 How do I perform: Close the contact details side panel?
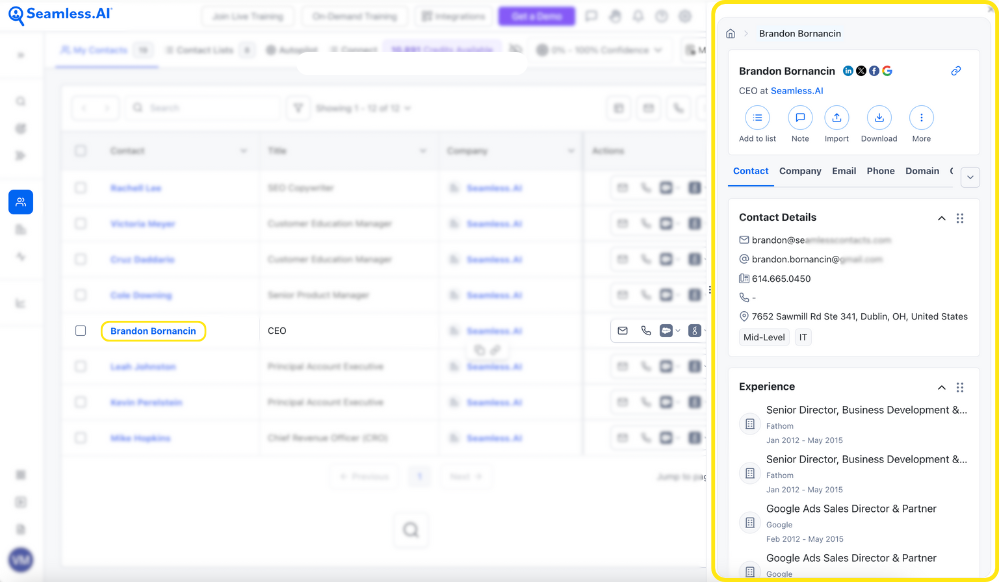[991, 9]
